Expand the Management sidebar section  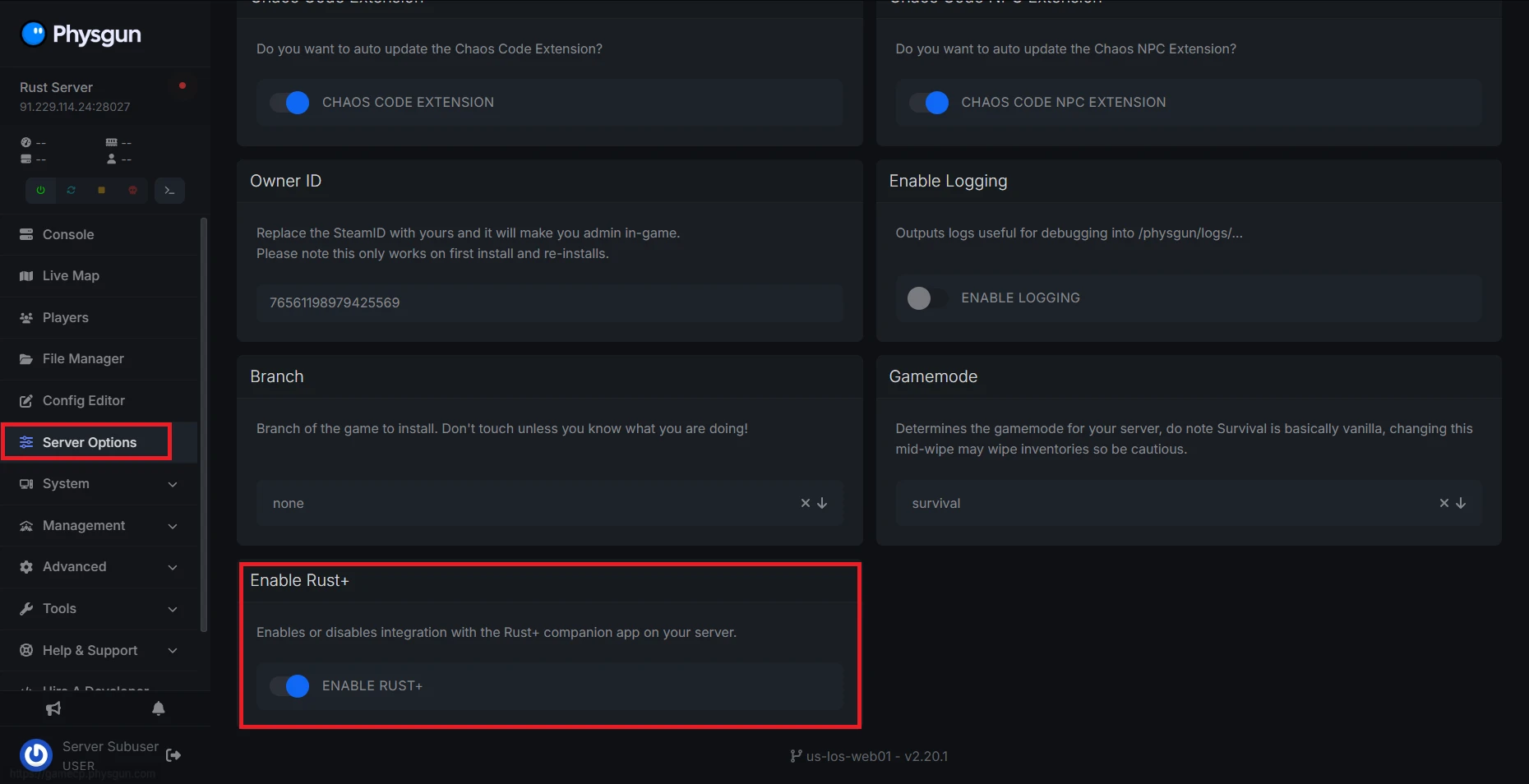point(99,526)
